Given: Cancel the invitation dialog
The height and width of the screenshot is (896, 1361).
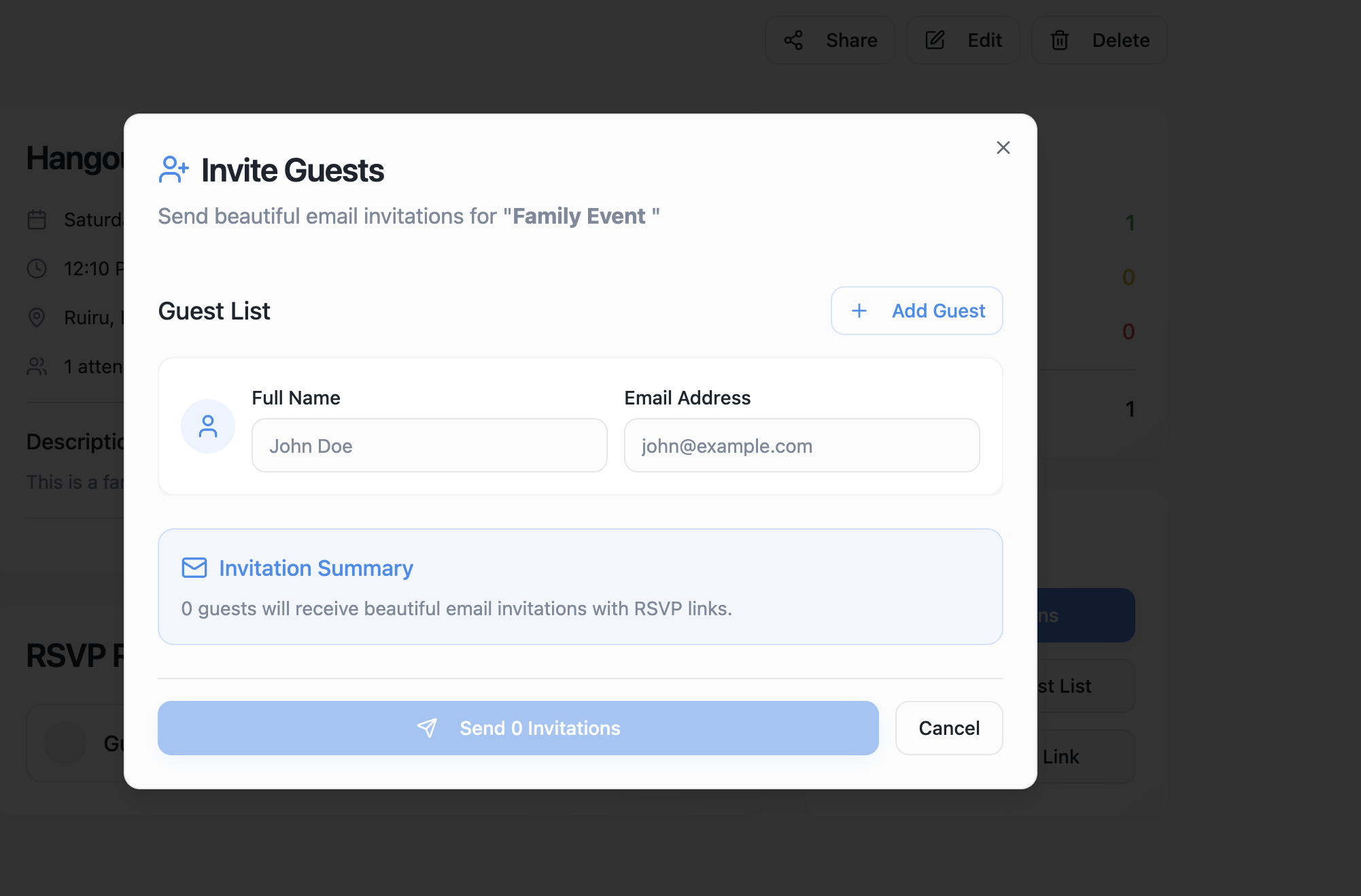Looking at the screenshot, I should 949,728.
